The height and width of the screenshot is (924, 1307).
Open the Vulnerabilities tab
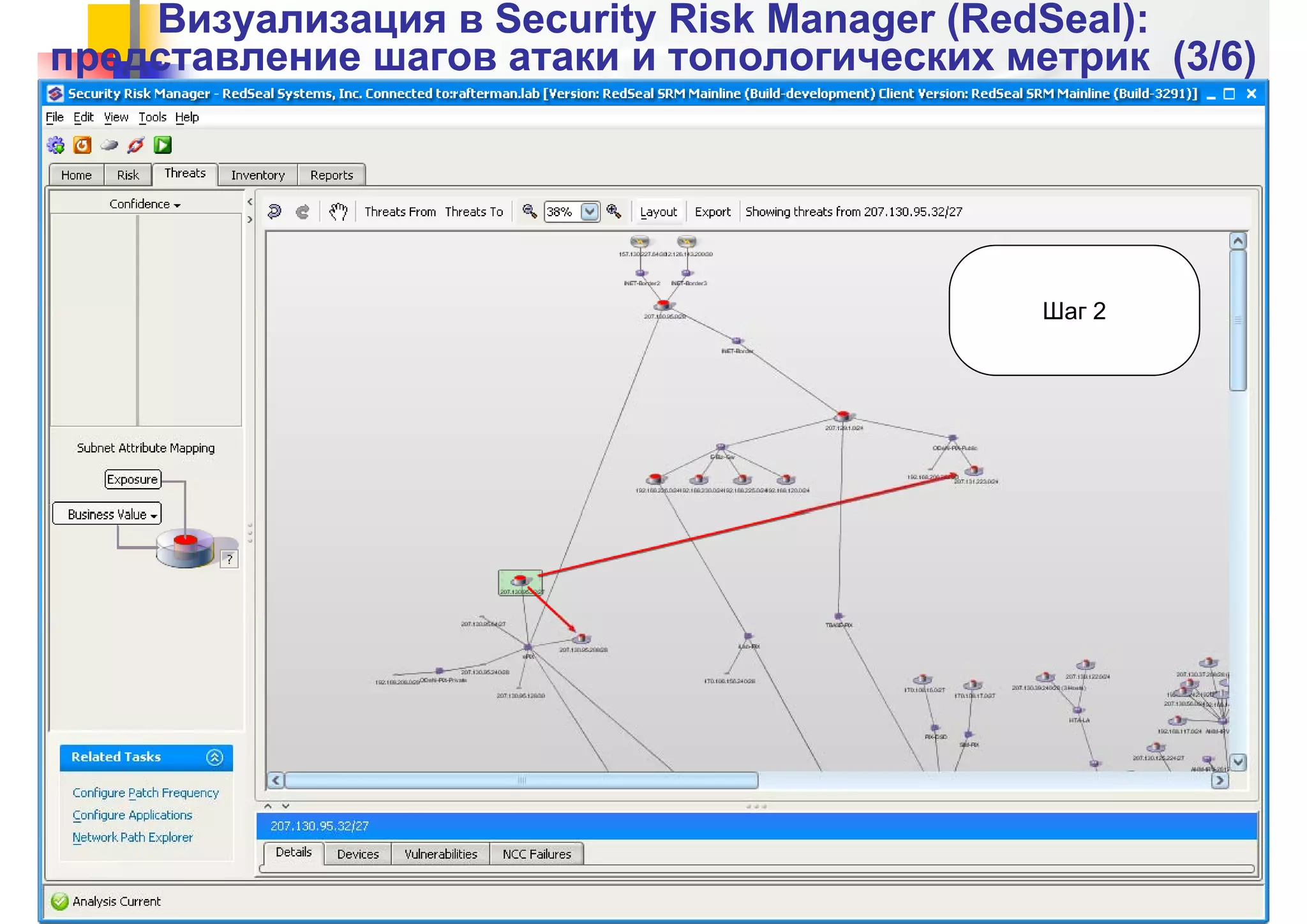tap(441, 854)
